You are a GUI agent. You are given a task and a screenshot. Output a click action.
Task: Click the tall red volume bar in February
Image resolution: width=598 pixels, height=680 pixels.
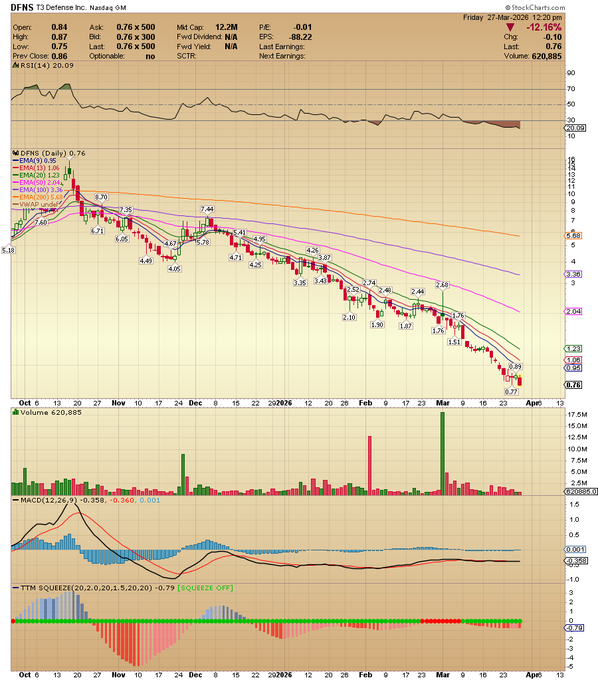point(370,466)
